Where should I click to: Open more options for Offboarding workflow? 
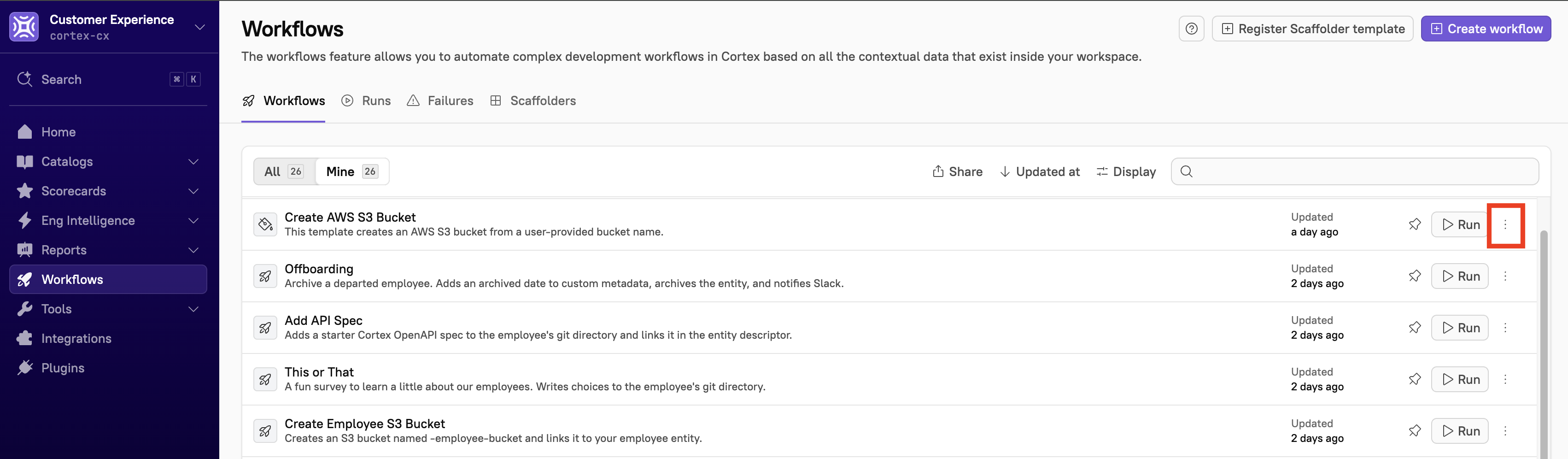pos(1505,277)
